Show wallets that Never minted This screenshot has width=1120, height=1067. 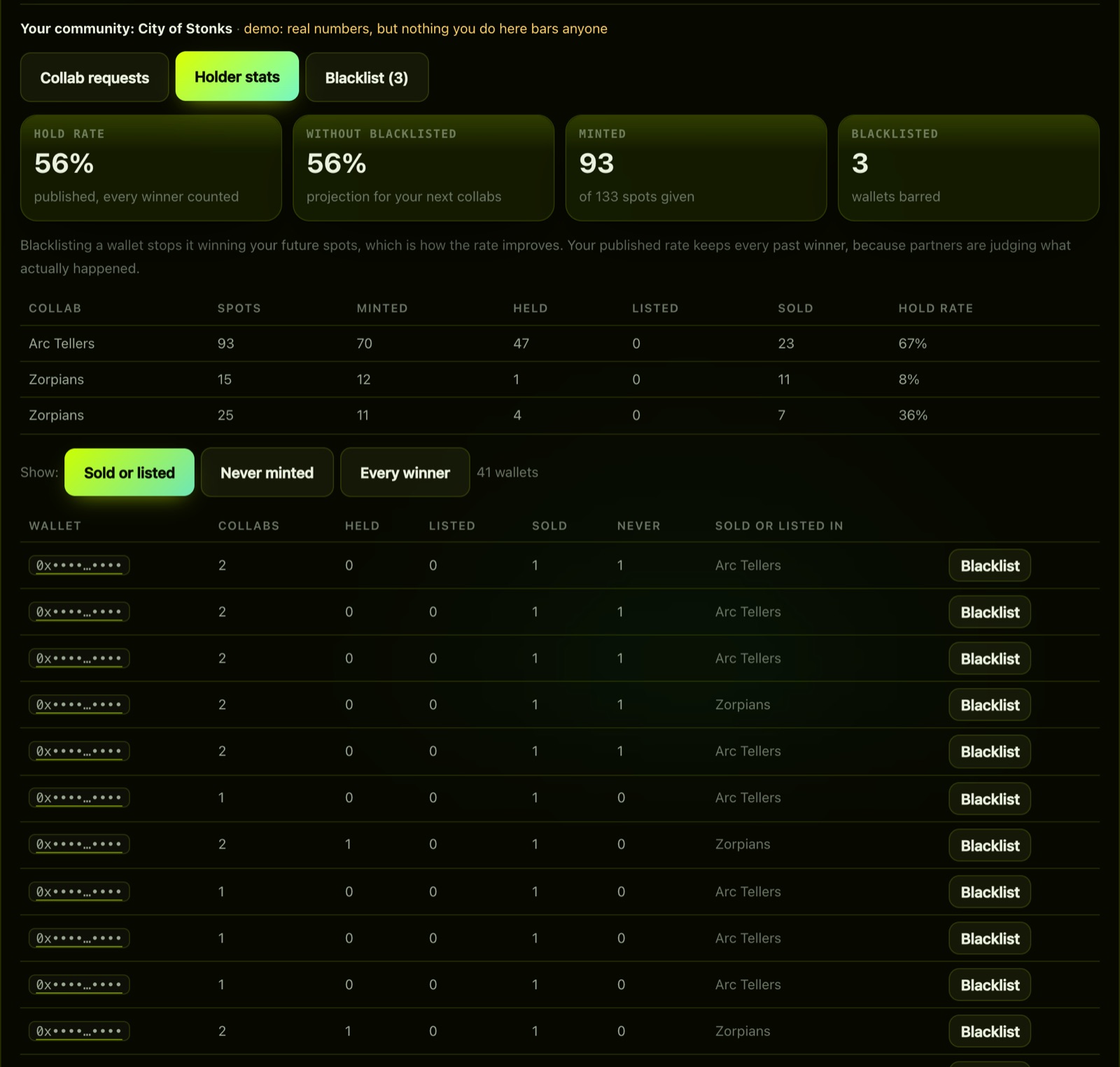coord(267,473)
